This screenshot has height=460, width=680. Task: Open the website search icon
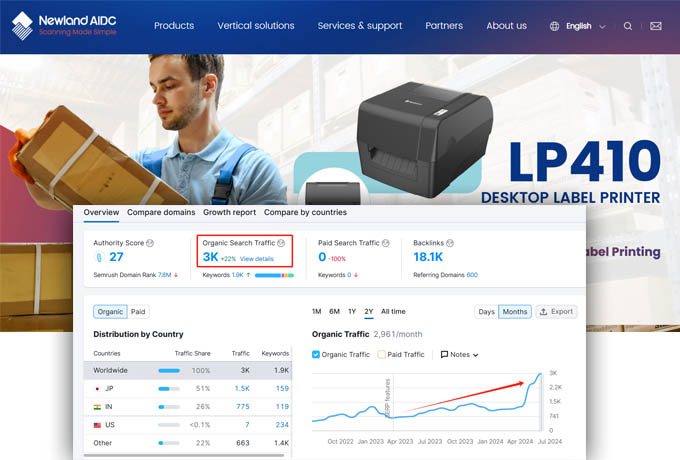pos(628,26)
